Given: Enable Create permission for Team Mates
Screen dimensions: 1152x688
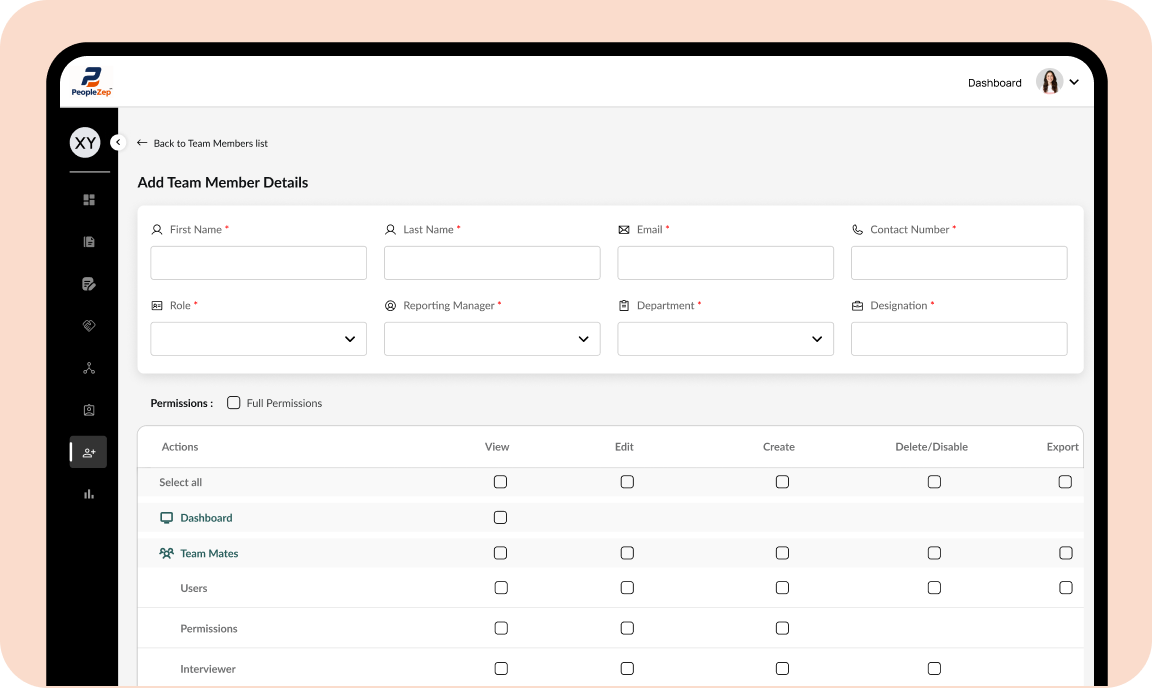Looking at the screenshot, I should [782, 553].
